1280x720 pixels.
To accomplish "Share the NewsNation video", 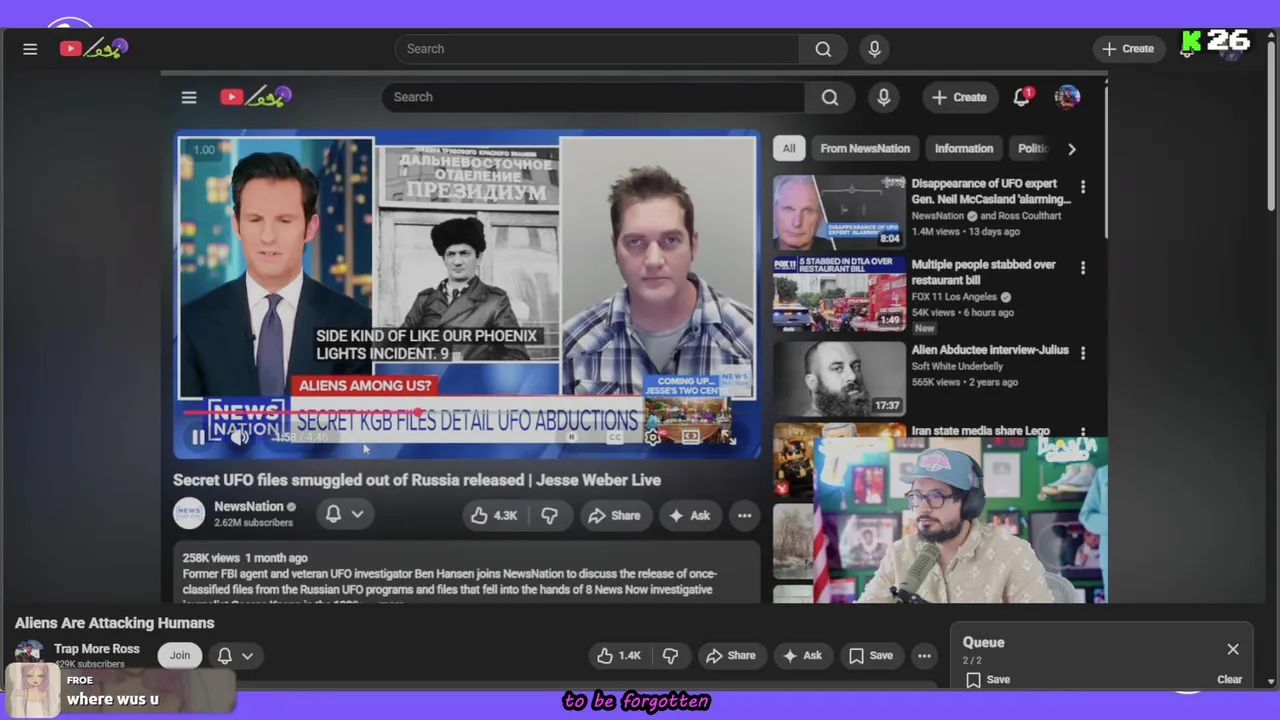I will (615, 515).
